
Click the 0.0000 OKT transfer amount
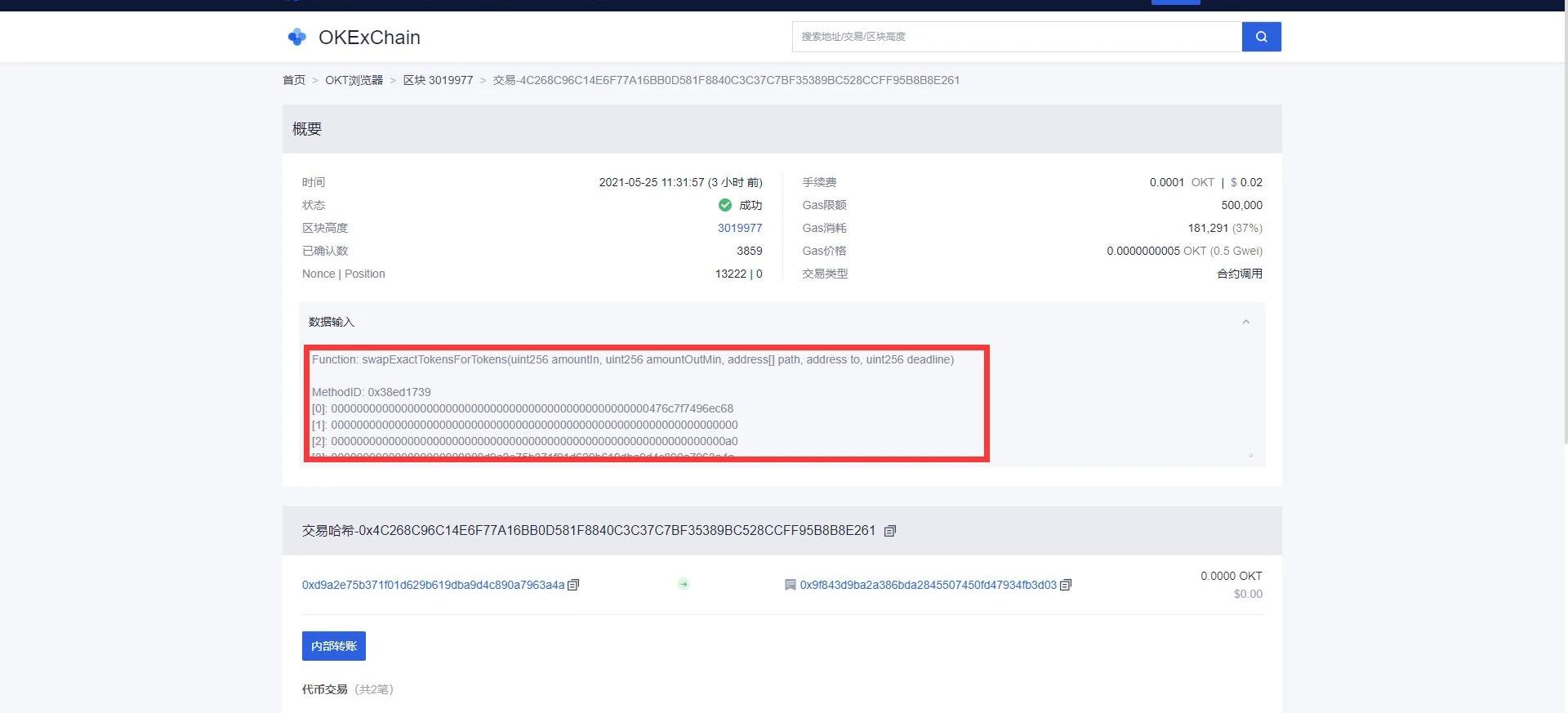tap(1232, 576)
